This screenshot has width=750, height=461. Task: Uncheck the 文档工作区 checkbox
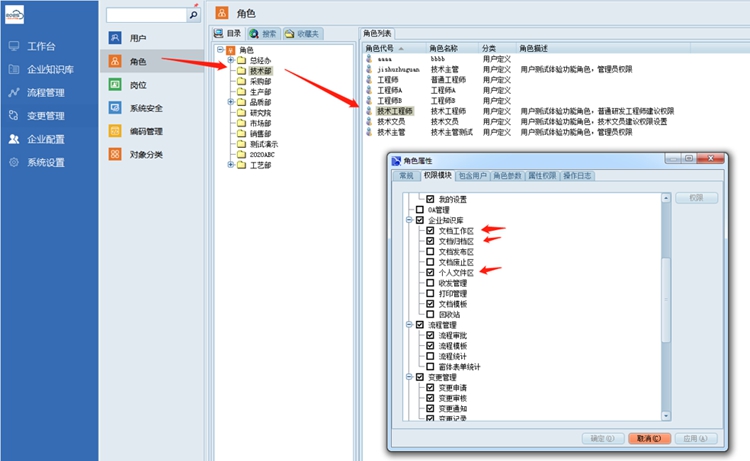[x=430, y=231]
